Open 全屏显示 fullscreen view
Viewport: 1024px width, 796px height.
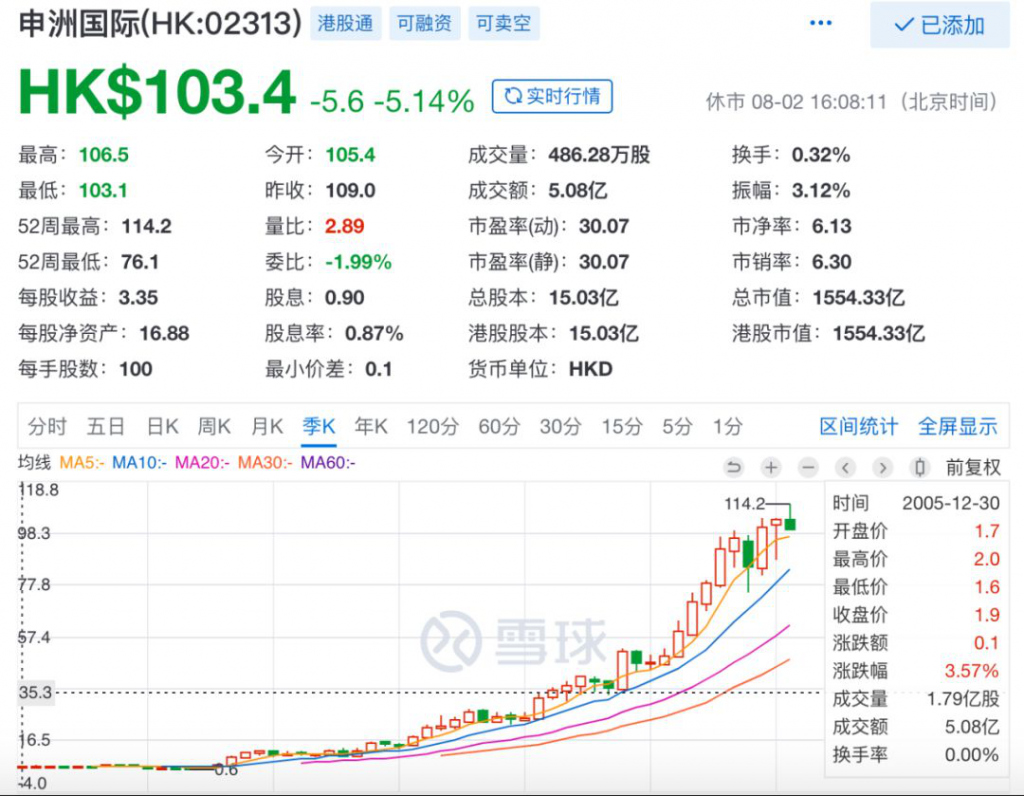[x=957, y=426]
